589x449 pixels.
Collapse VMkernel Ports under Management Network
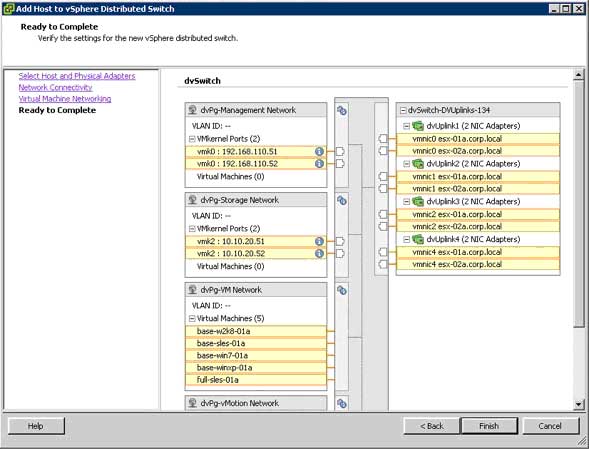(192, 139)
